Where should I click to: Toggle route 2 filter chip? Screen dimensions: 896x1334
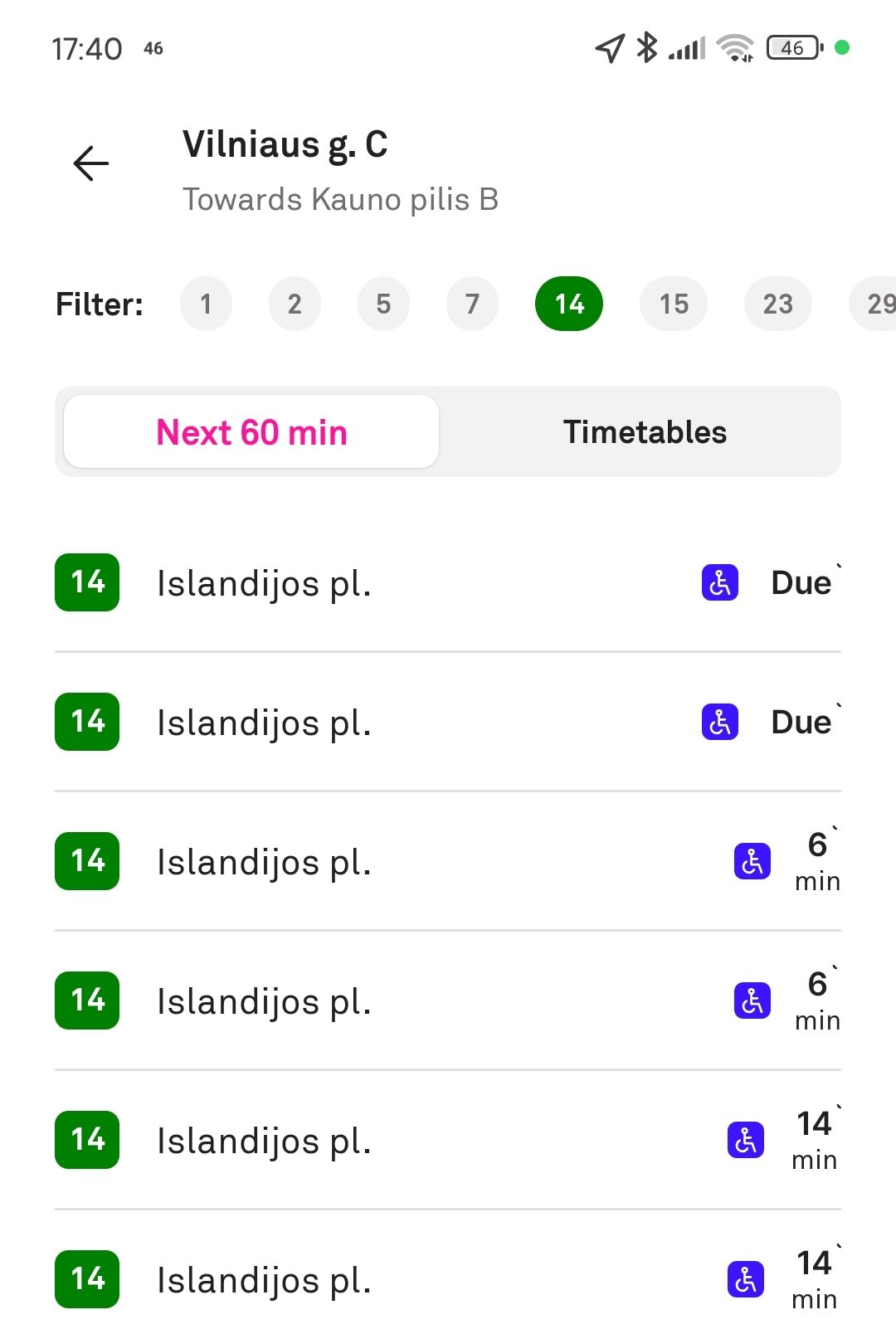coord(295,304)
